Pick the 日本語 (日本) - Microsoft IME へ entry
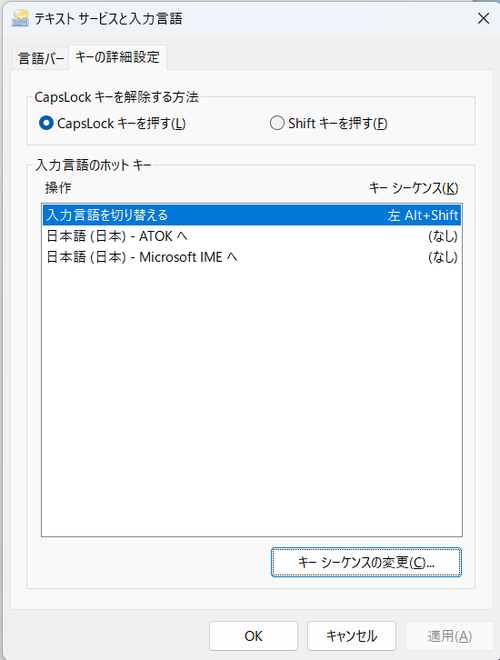500x660 pixels. tap(252, 257)
